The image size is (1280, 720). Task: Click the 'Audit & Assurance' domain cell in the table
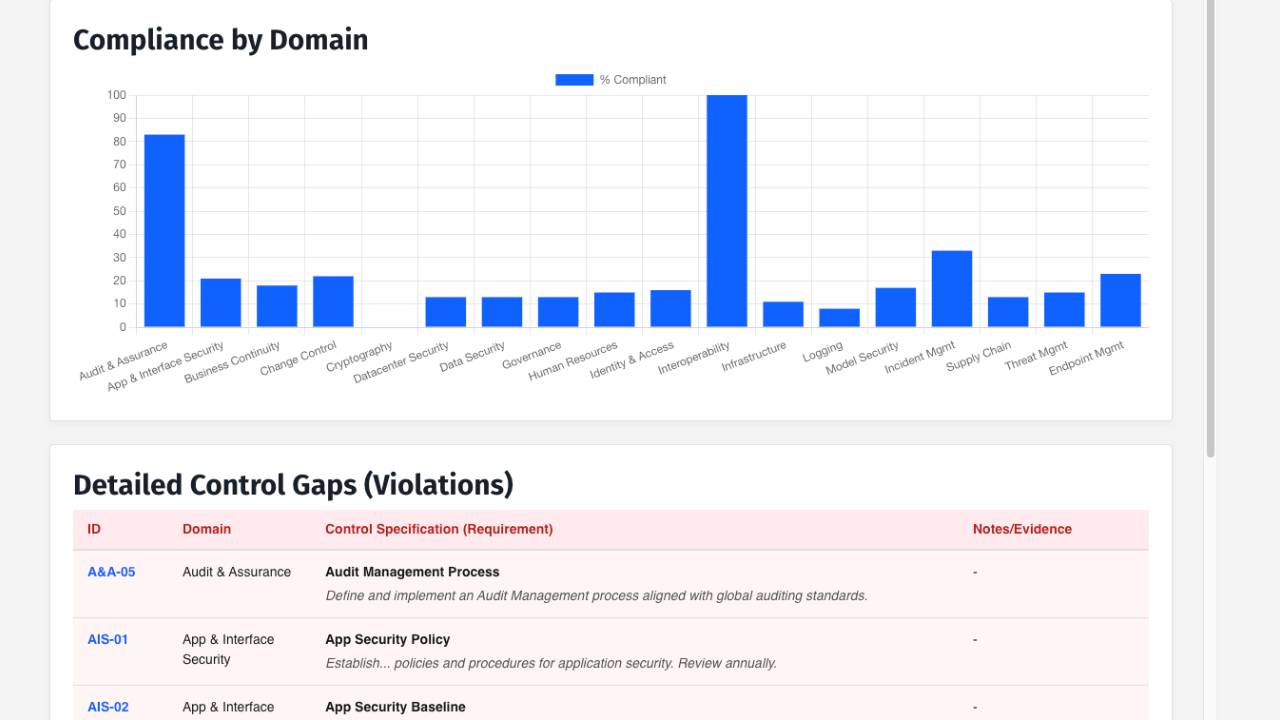click(x=237, y=572)
